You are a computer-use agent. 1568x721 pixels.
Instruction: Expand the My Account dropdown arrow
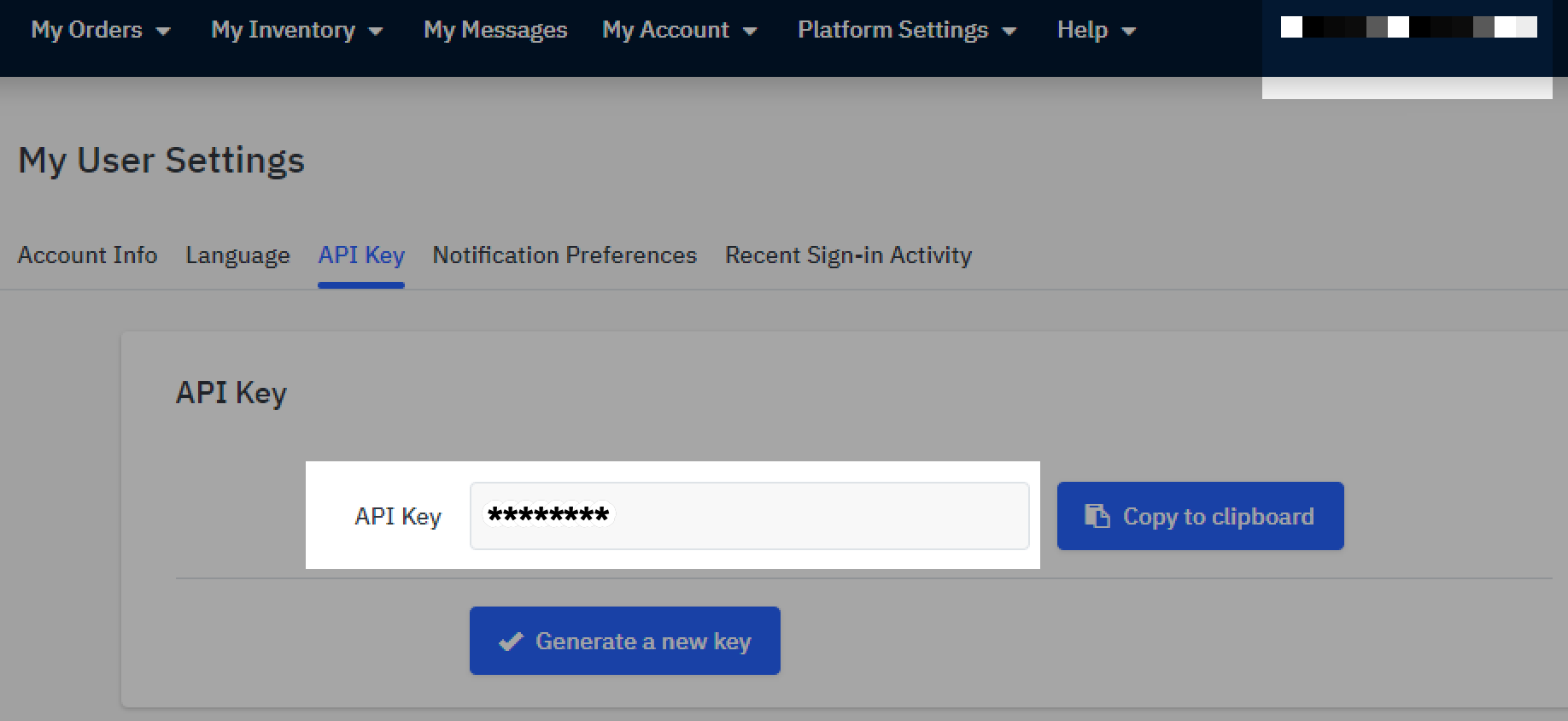(x=750, y=32)
